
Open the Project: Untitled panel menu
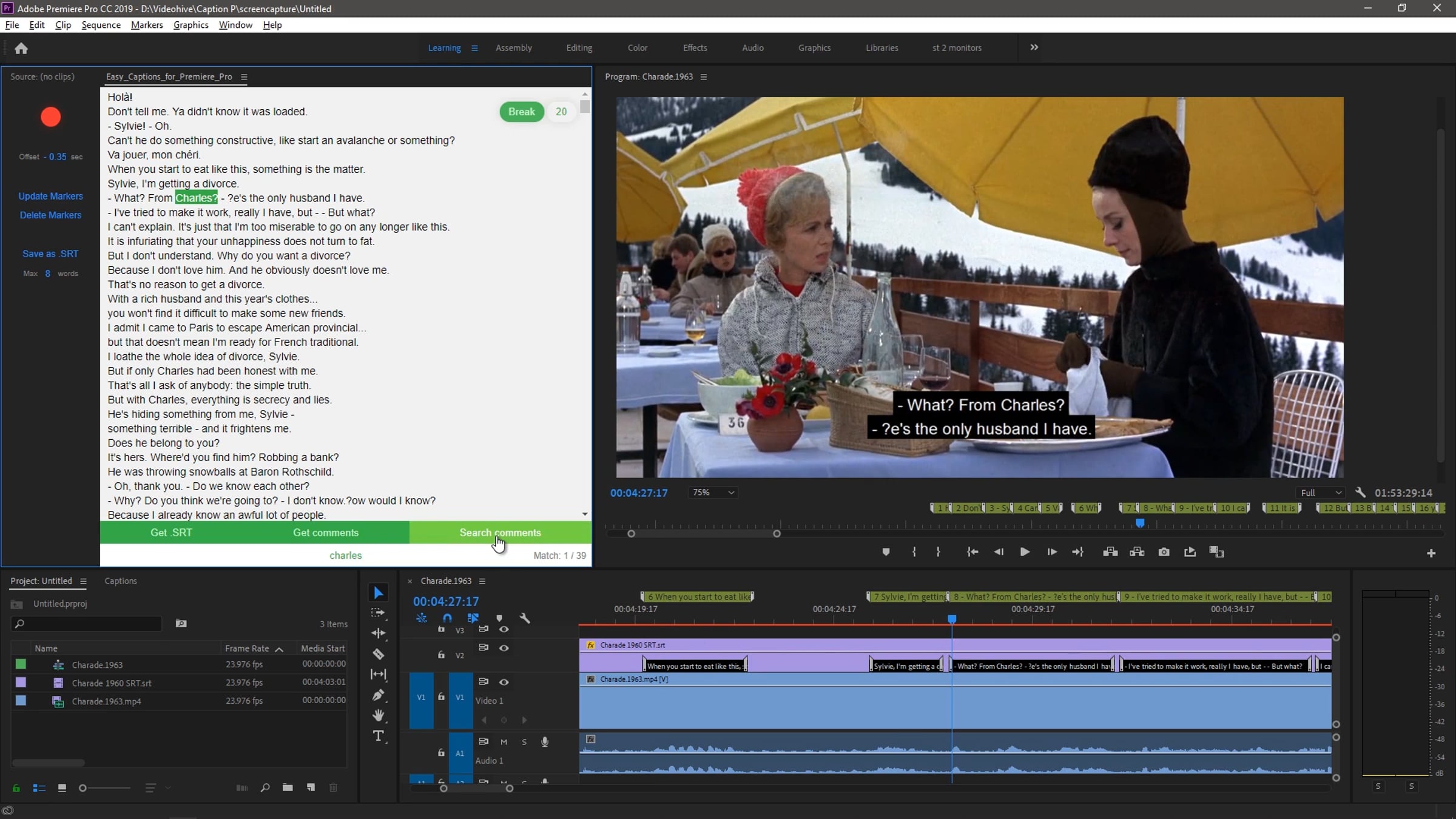(83, 581)
